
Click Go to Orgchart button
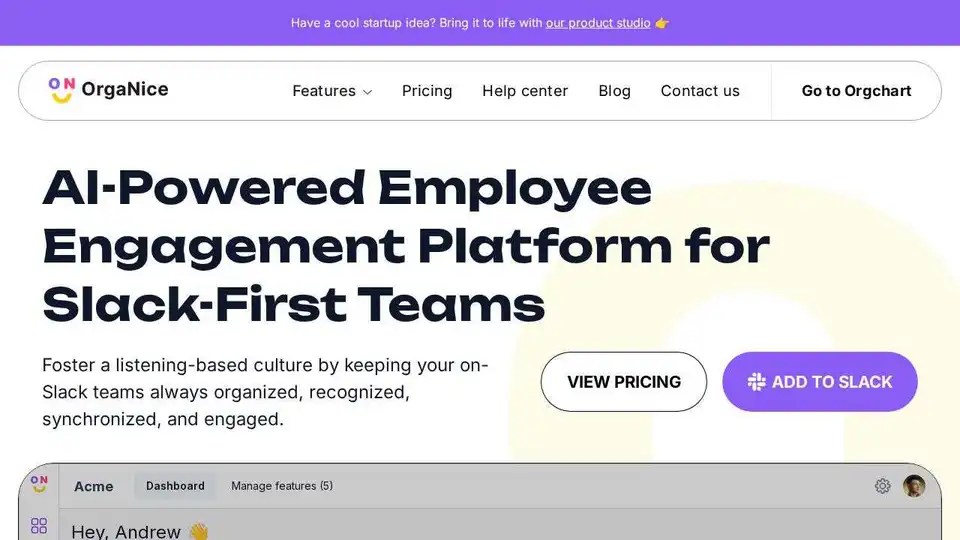(x=856, y=91)
